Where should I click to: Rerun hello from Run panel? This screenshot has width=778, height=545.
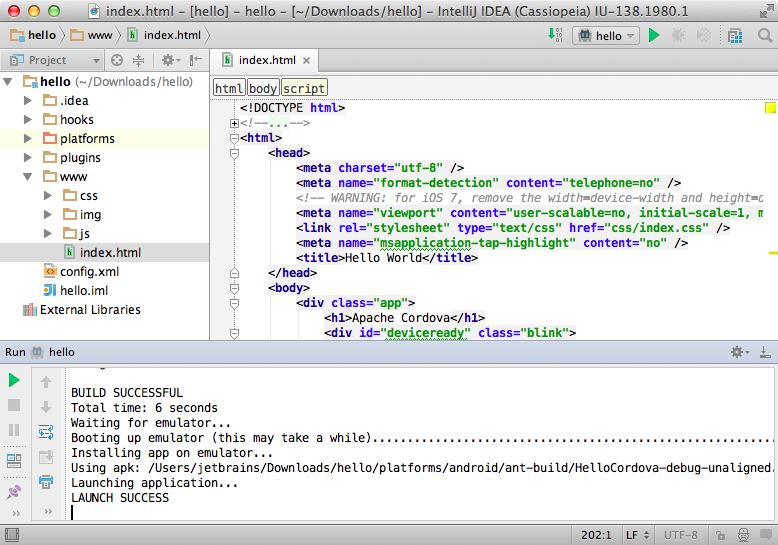point(14,381)
